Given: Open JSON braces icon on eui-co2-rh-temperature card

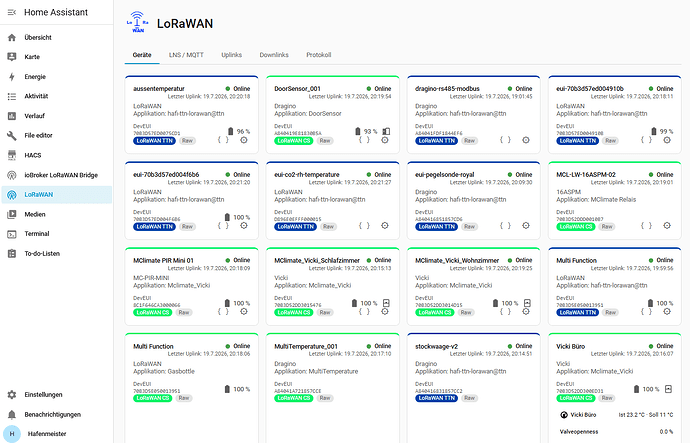Looking at the screenshot, I should point(364,226).
